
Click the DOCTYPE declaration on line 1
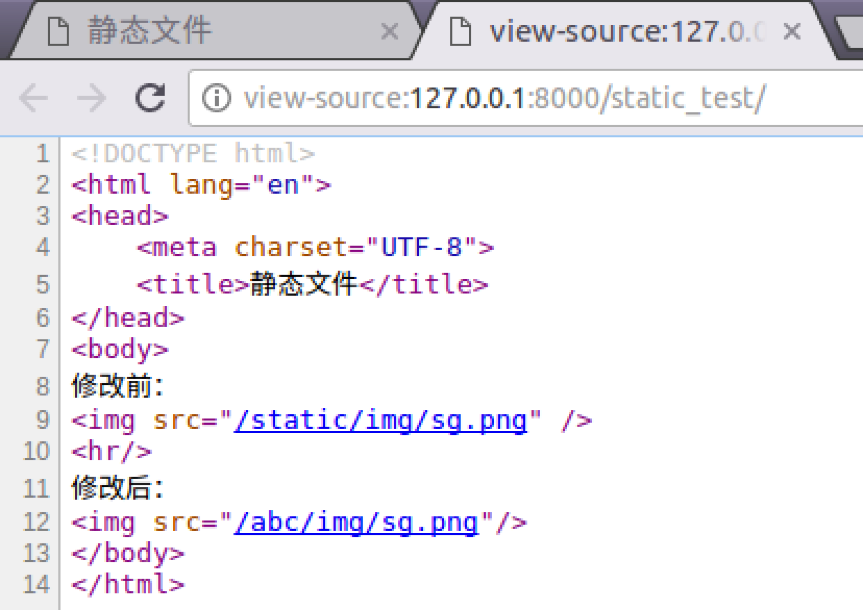193,154
